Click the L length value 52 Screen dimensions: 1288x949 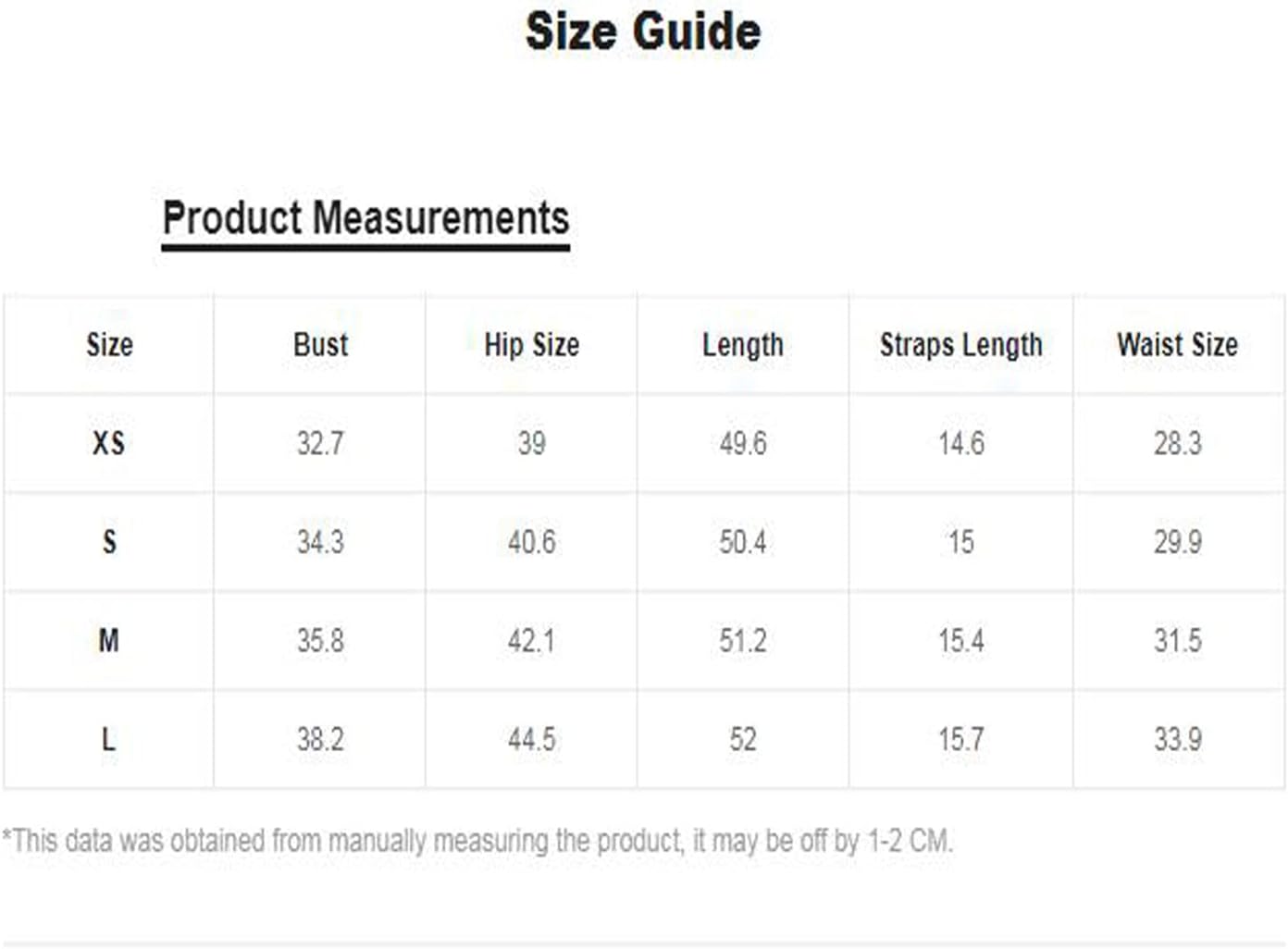coord(742,739)
